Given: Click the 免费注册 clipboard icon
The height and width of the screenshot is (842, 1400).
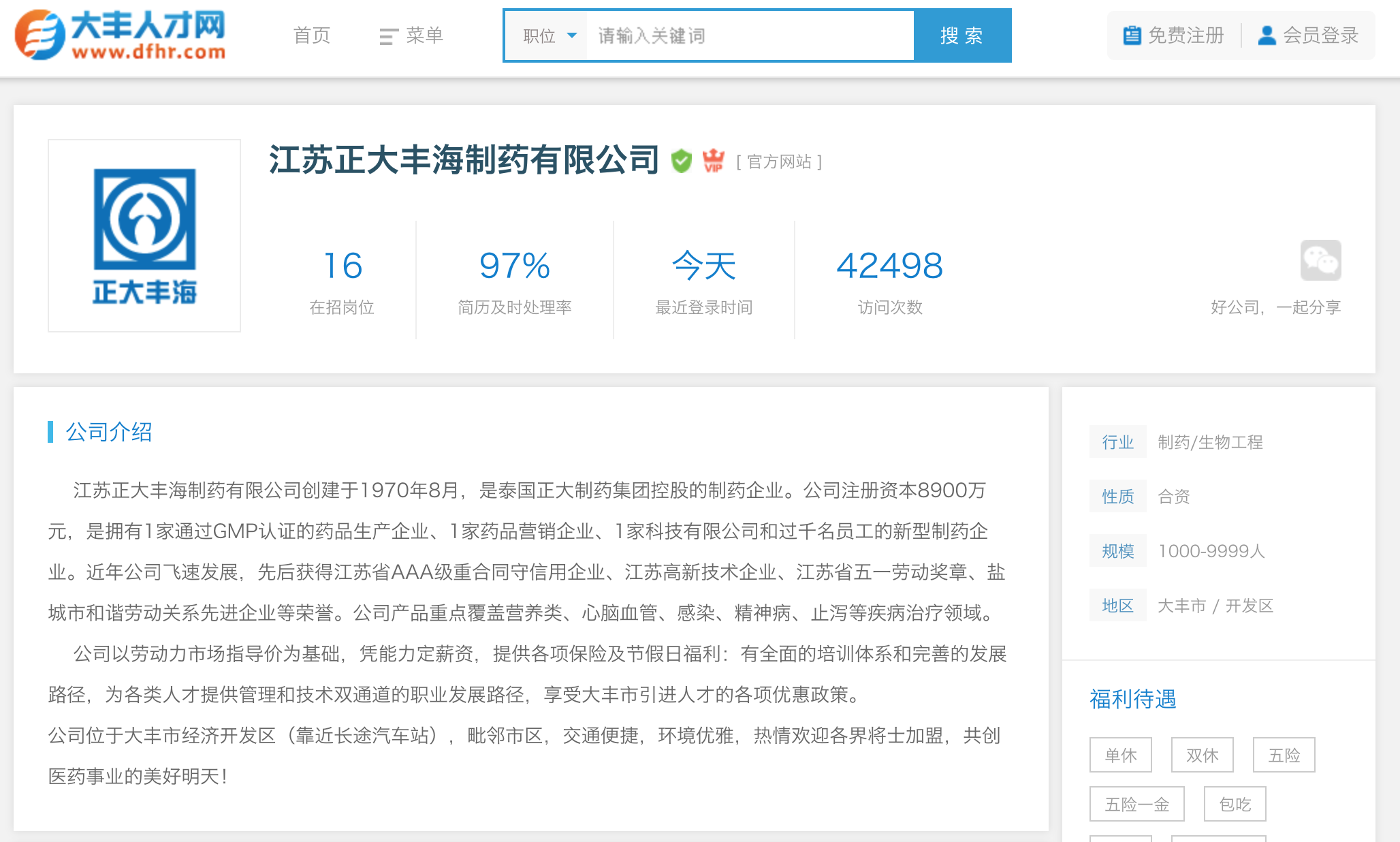Looking at the screenshot, I should 1132,35.
